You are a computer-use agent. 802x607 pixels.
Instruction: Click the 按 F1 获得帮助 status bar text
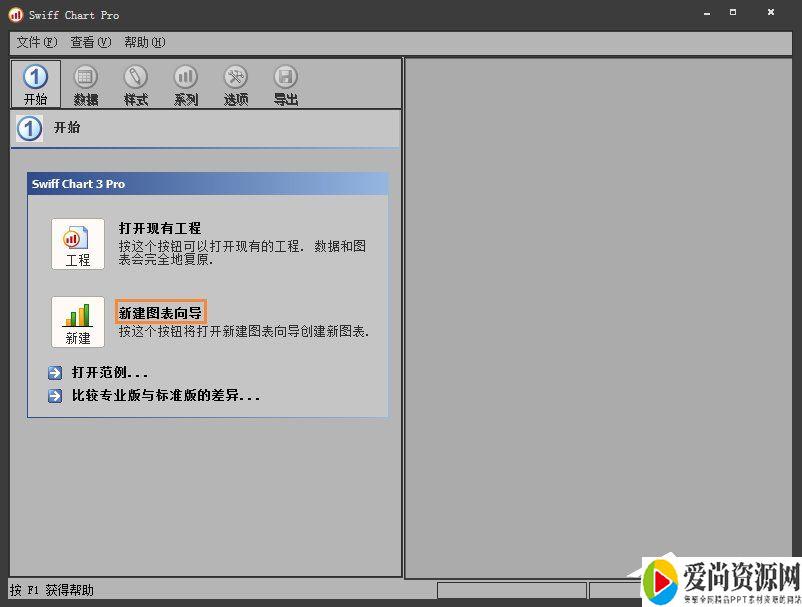tap(47, 591)
